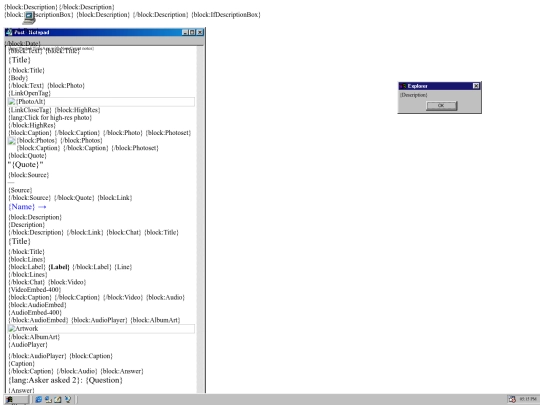Click the {block:Source} line

click(x=29, y=175)
